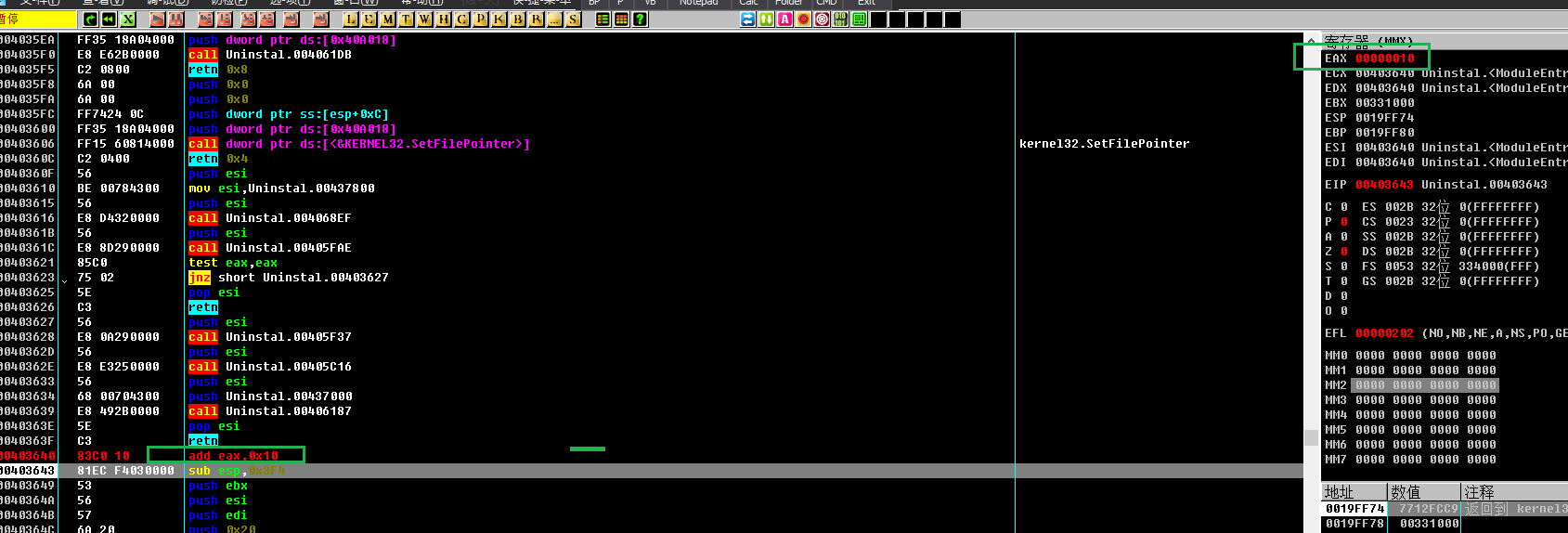Open Run trace with dots button
The height and width of the screenshot is (533, 1568).
pyautogui.click(x=554, y=19)
